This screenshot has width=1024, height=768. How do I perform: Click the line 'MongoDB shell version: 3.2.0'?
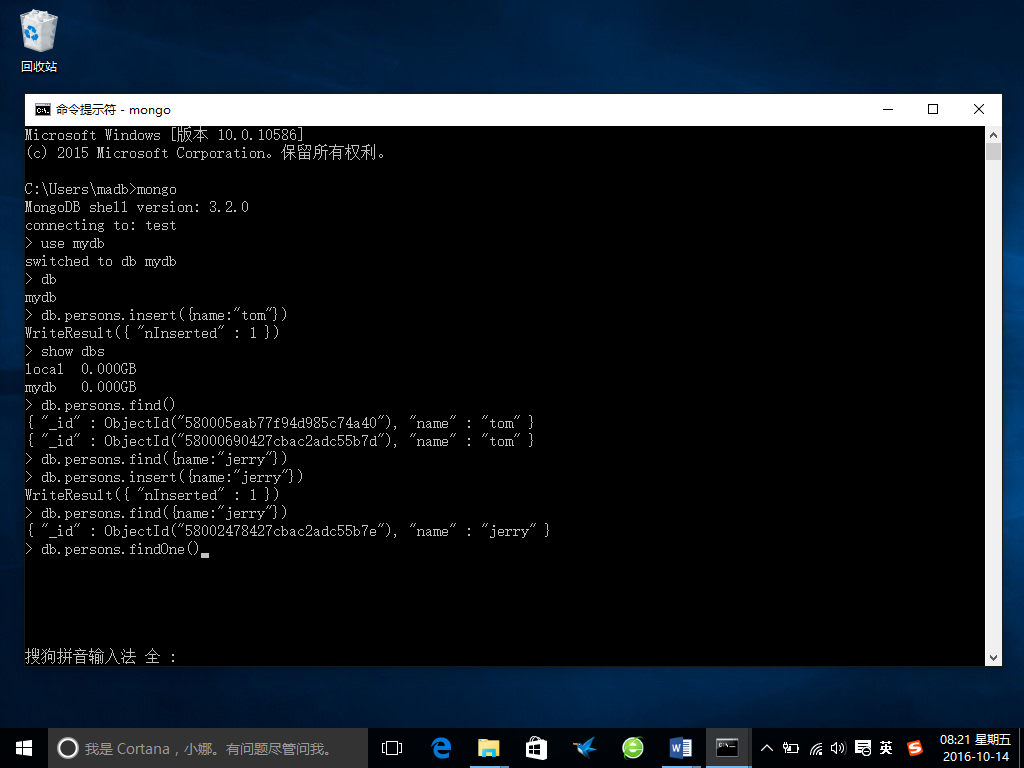tap(137, 207)
